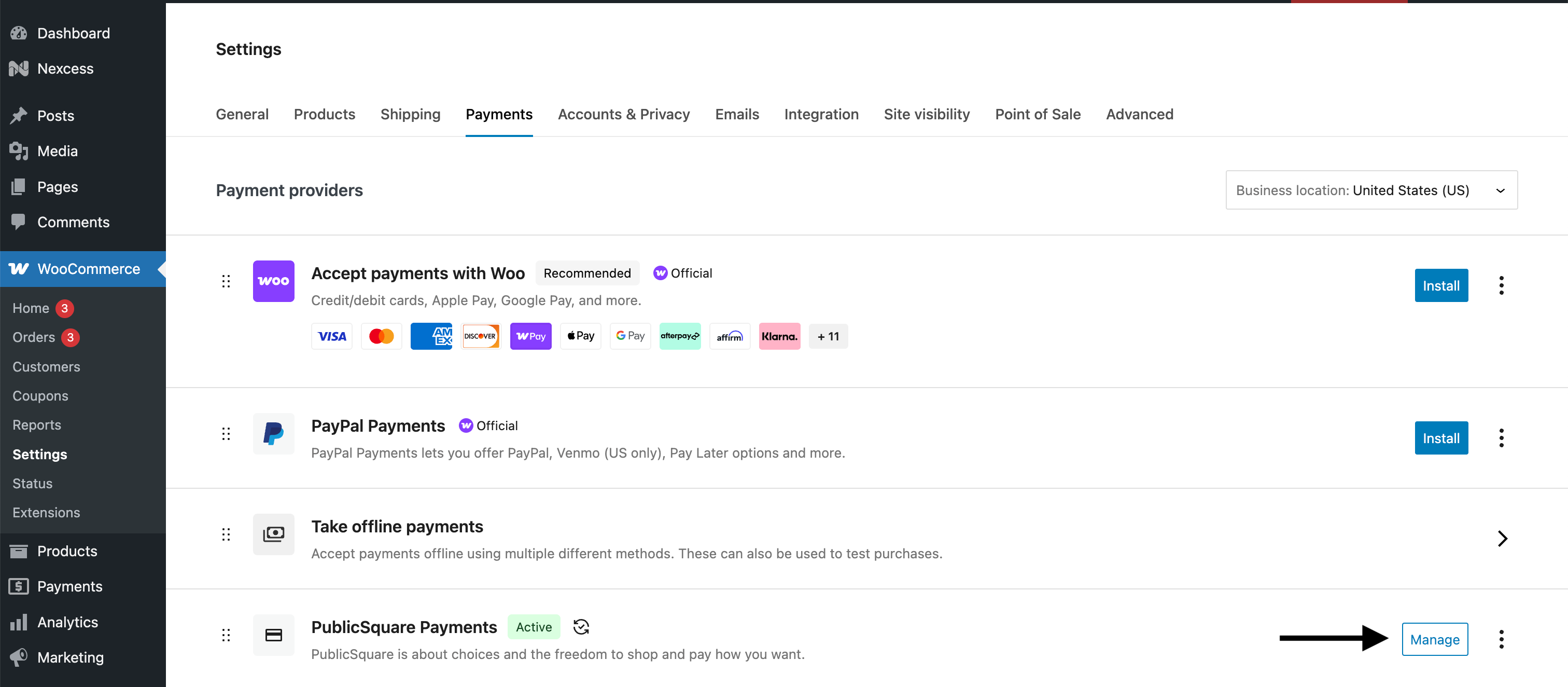Open WooCommerce Orders submenu link

34,337
